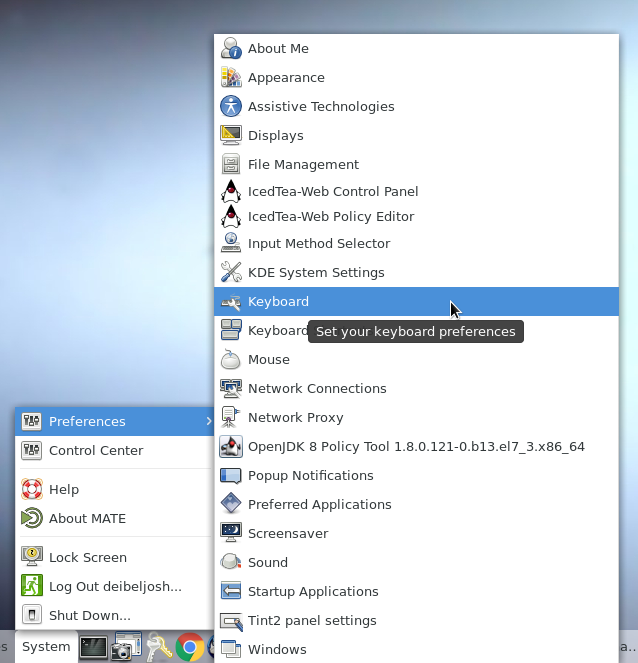Select Control Center from the System menu
Viewport: 638px width, 663px height.
(95, 450)
